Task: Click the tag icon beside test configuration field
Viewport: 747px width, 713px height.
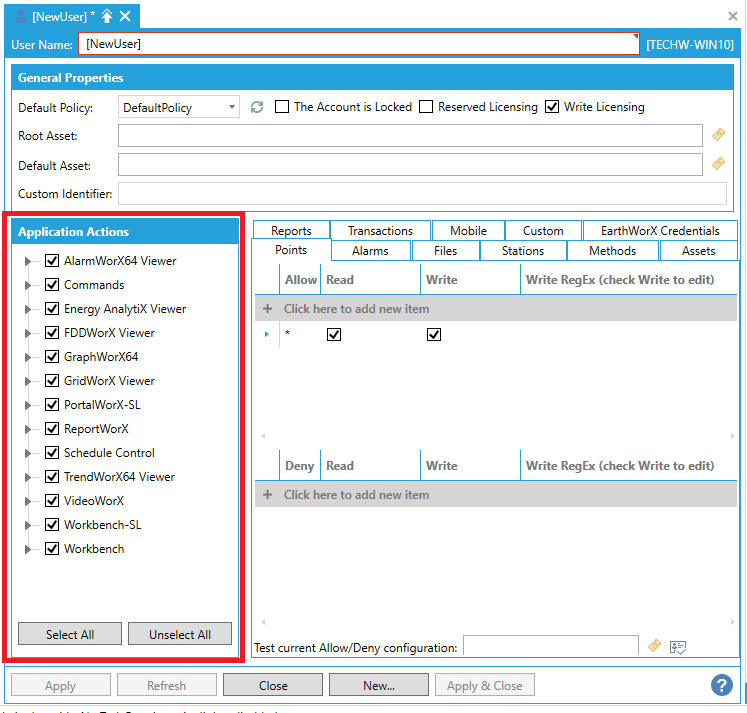Action: pyautogui.click(x=655, y=646)
